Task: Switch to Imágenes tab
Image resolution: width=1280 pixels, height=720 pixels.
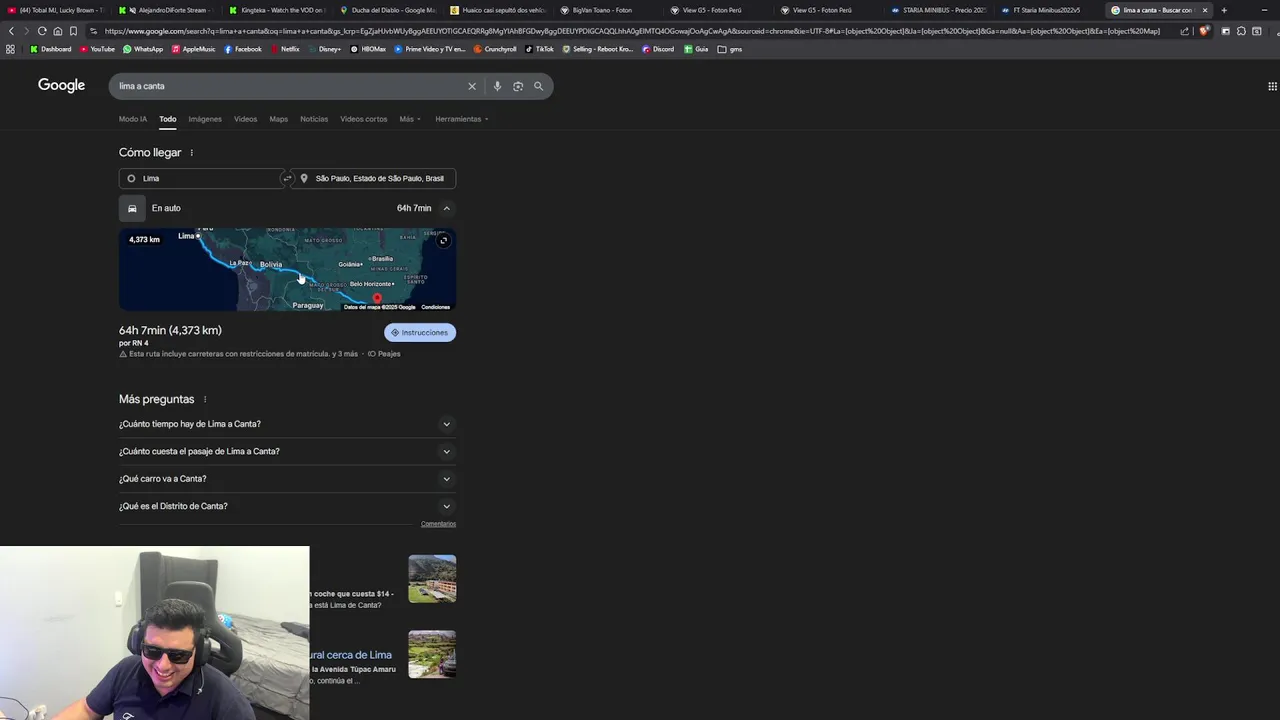Action: (x=205, y=119)
